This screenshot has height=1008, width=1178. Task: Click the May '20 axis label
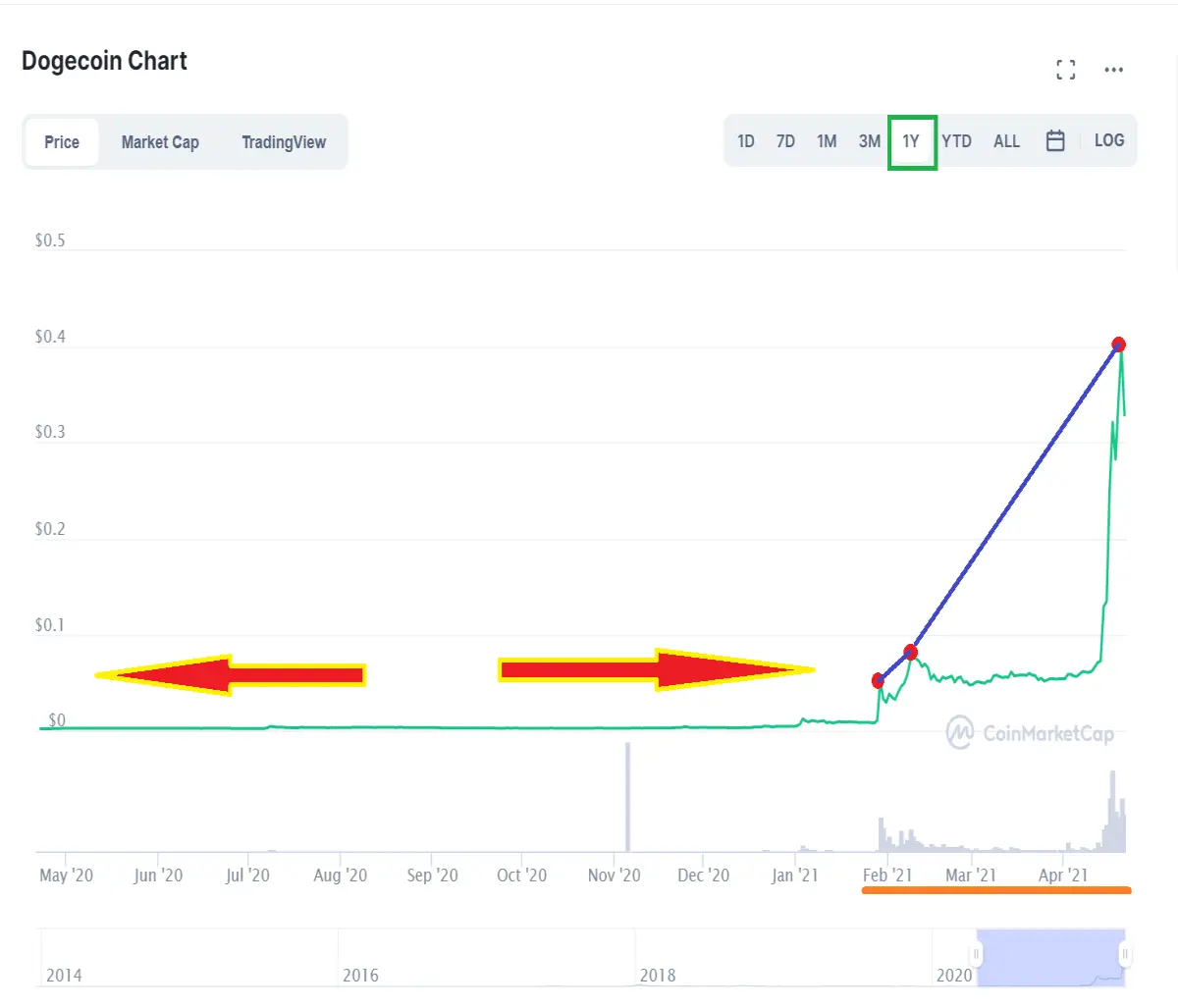(x=66, y=875)
